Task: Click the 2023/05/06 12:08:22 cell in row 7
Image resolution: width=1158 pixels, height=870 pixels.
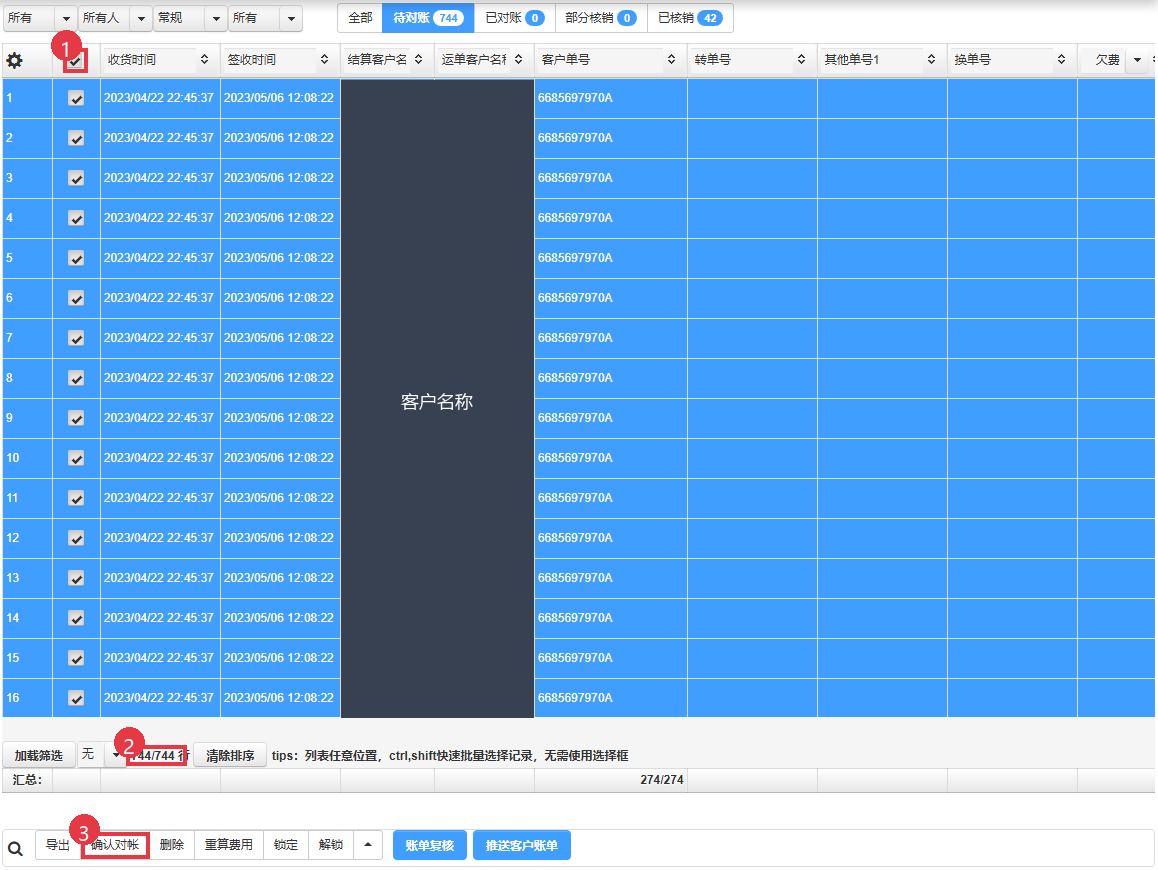Action: coord(278,338)
